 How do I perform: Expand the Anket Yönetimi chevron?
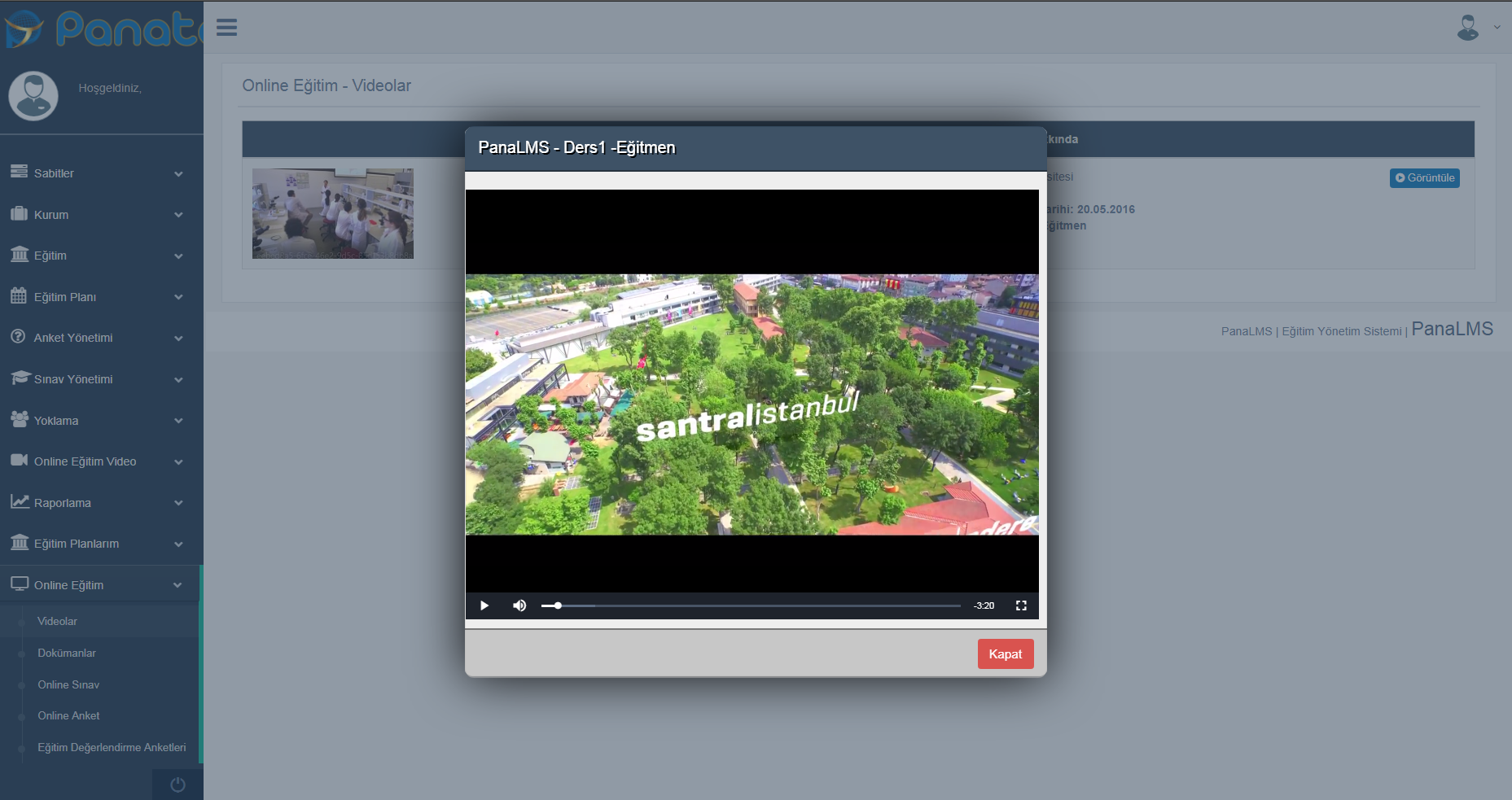click(x=178, y=339)
